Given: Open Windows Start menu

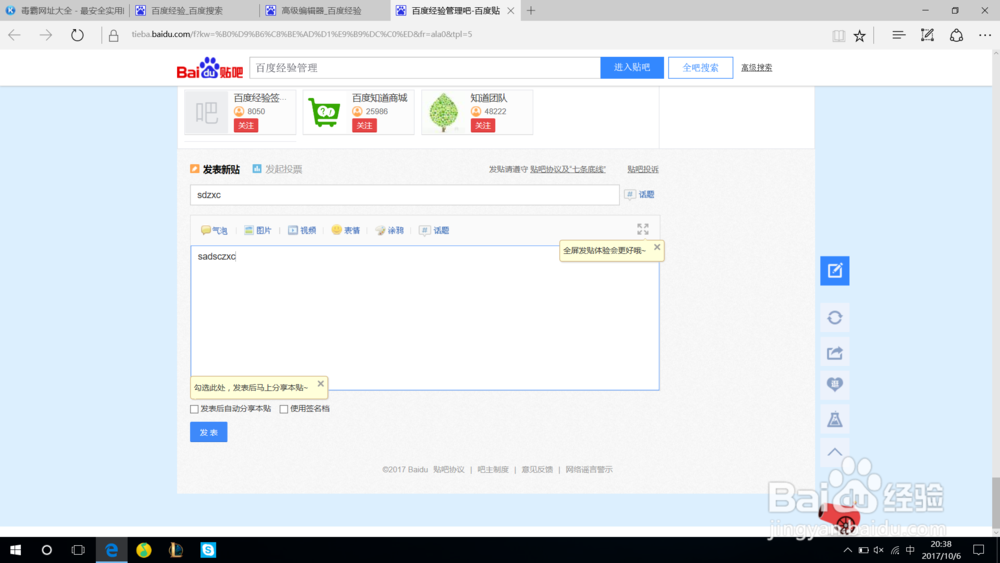Looking at the screenshot, I should coord(15,550).
